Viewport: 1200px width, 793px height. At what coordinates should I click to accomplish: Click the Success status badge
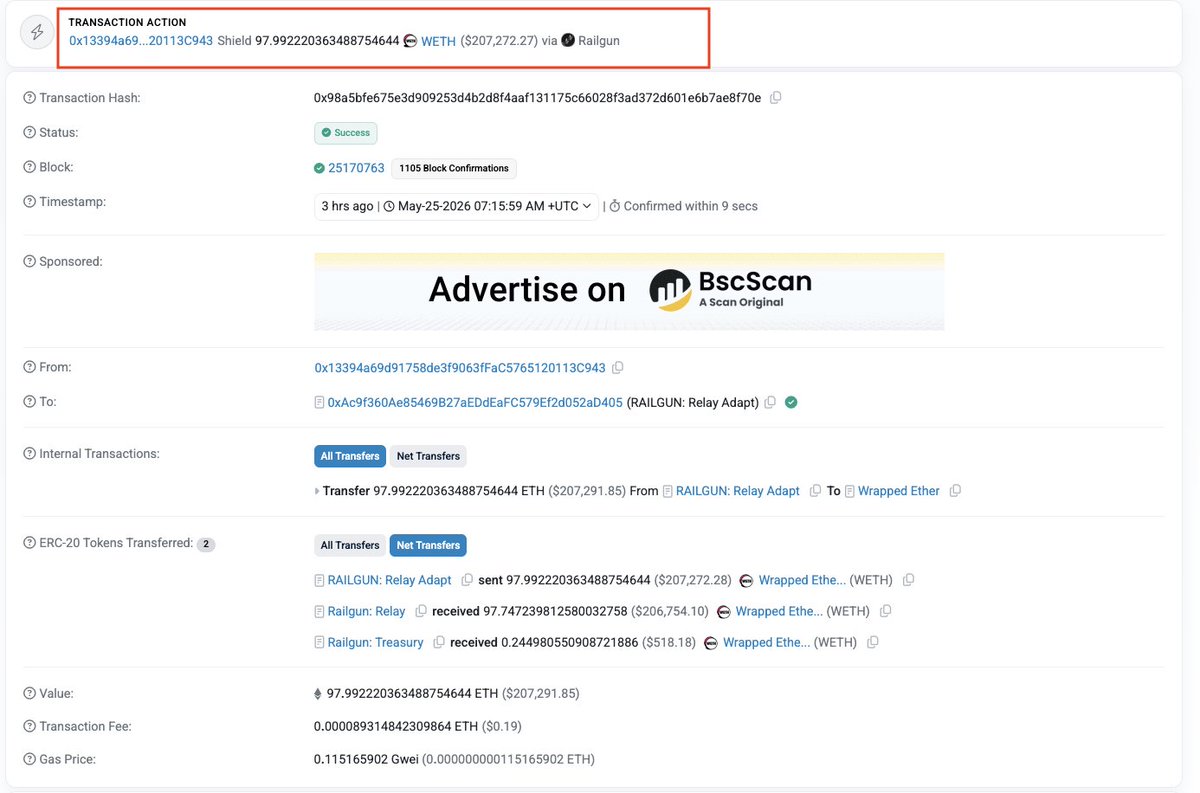pos(346,133)
